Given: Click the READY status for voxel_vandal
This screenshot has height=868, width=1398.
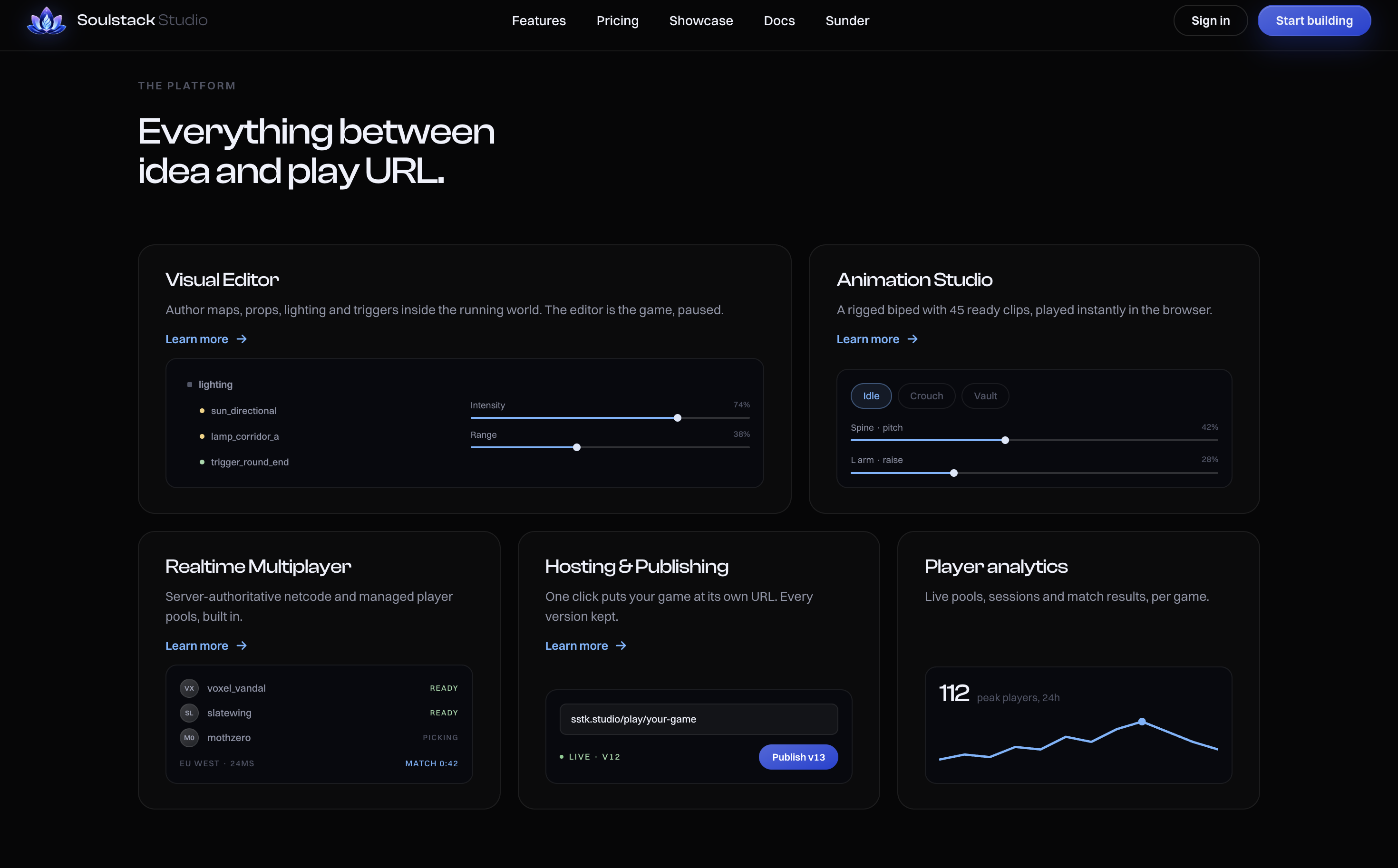Looking at the screenshot, I should point(444,688).
